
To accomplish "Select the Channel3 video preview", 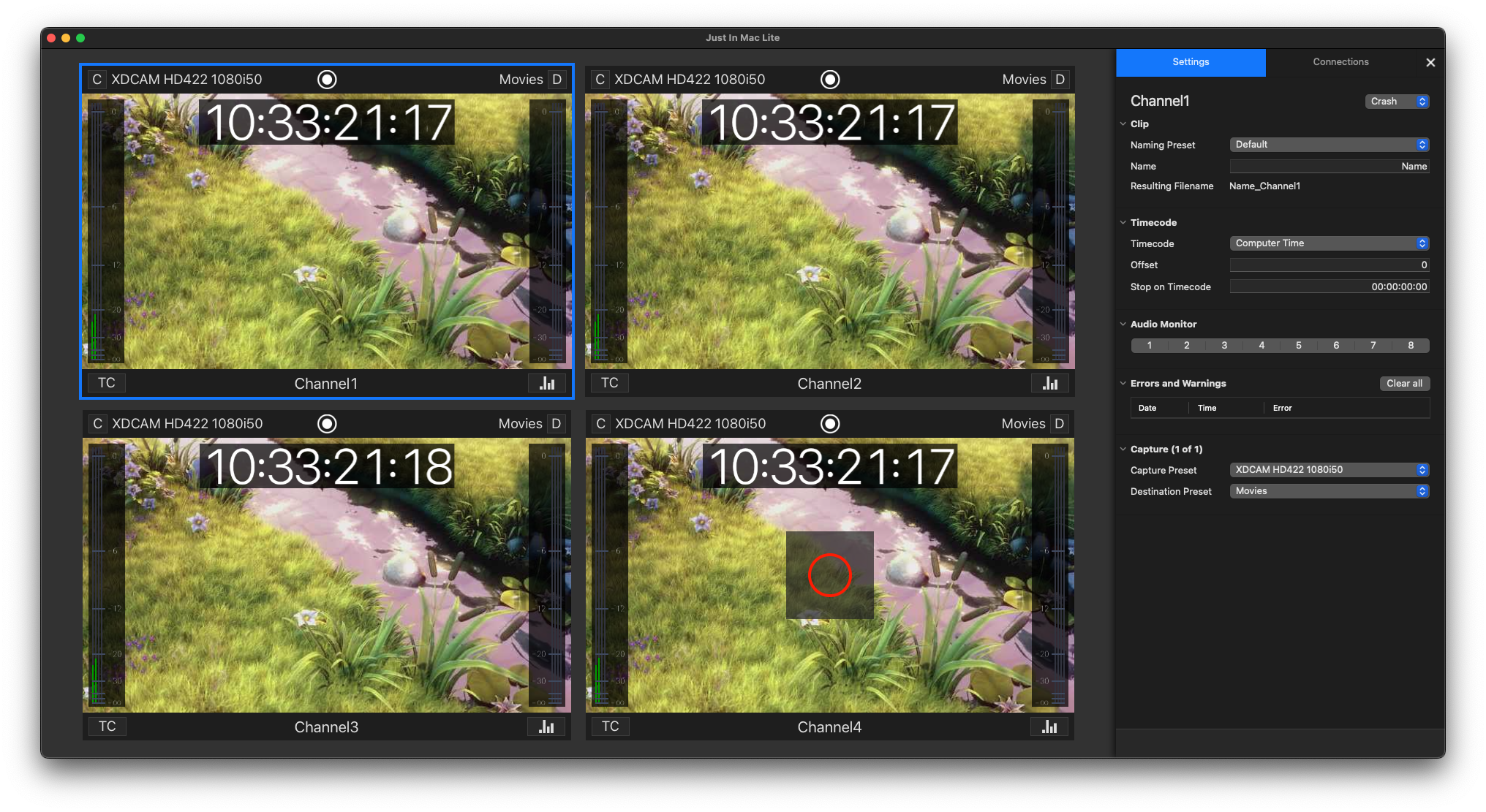I will pyautogui.click(x=327, y=575).
